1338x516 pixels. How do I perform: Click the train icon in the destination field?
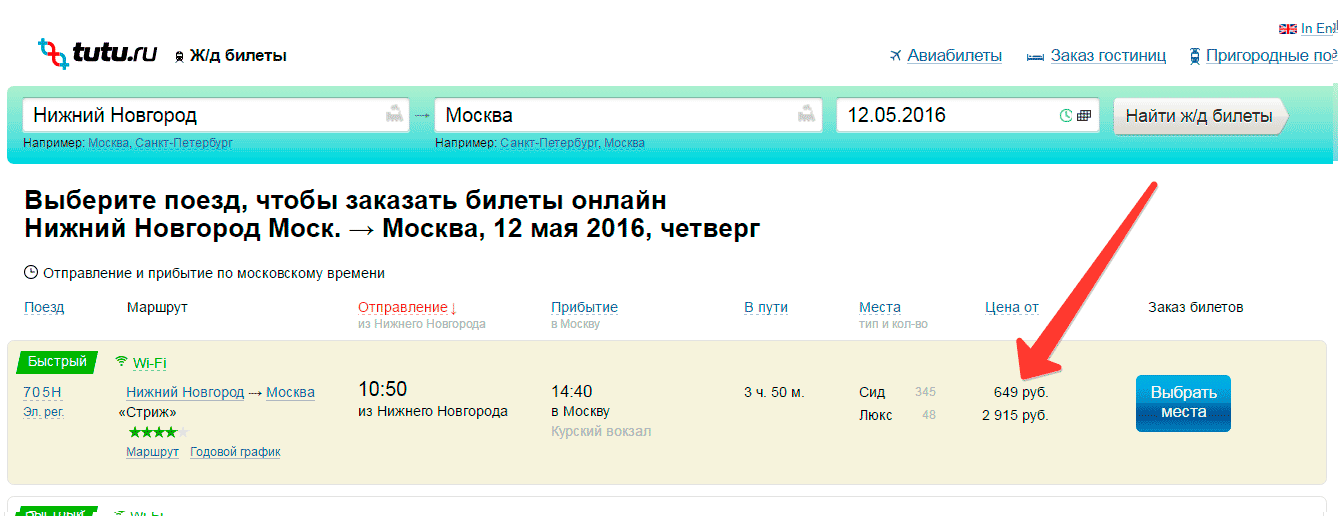click(x=806, y=114)
